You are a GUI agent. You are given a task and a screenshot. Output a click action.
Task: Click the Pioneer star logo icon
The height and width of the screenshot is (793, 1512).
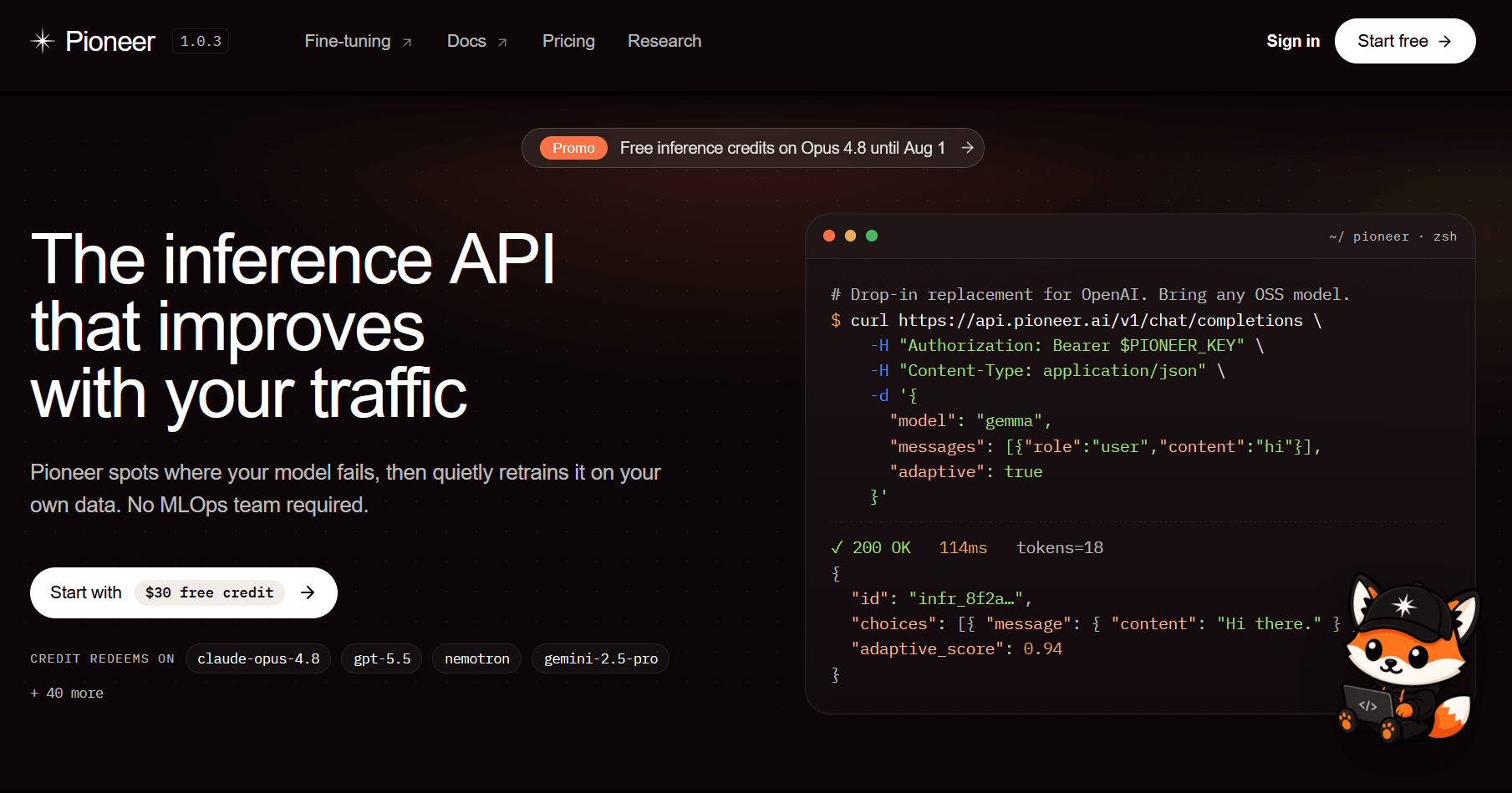pos(43,41)
